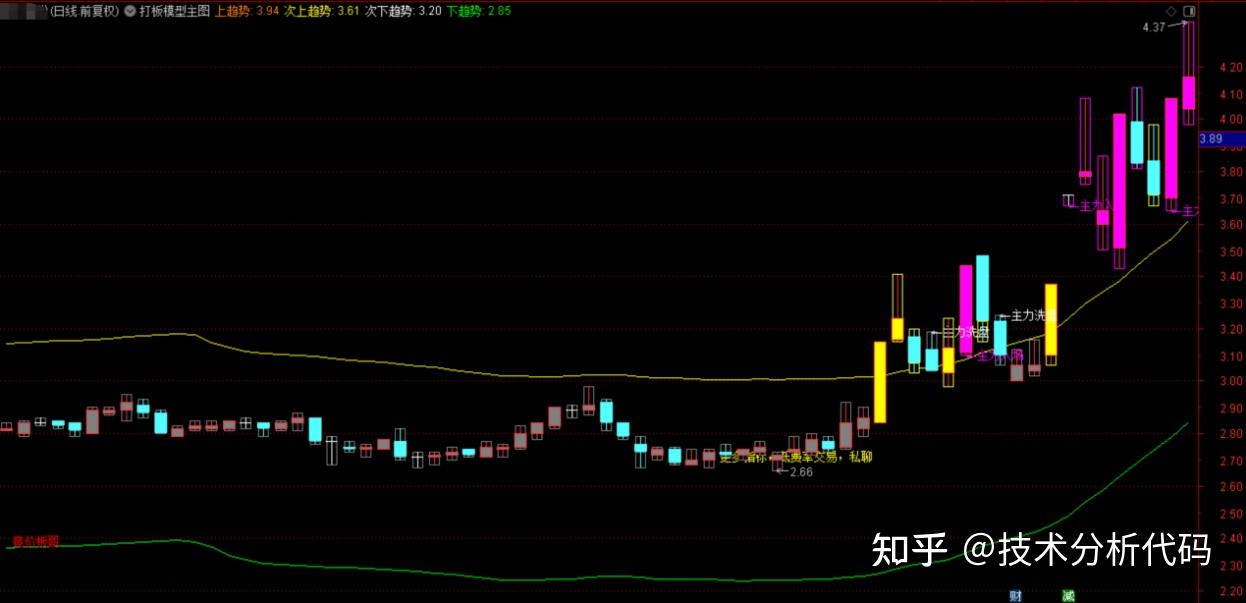The width and height of the screenshot is (1246, 603).
Task: Open the indicator dropdown beside 打板模型主图
Action: [x=131, y=11]
